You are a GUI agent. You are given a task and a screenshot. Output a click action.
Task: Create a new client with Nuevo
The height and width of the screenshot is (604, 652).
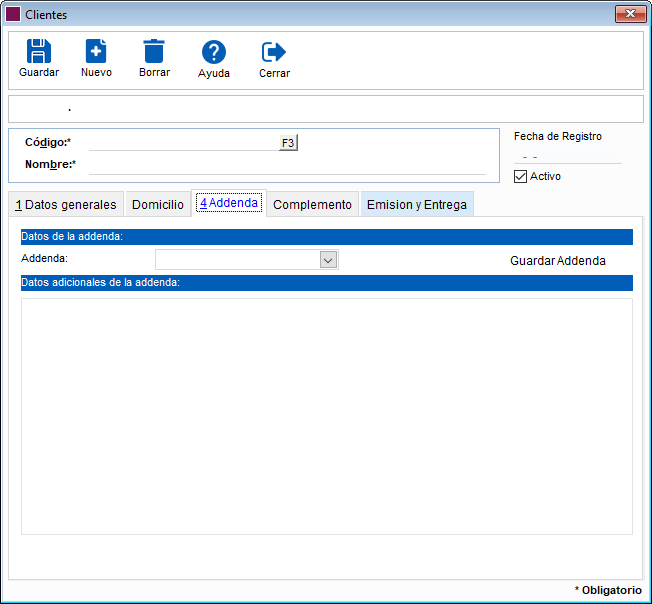pos(96,52)
